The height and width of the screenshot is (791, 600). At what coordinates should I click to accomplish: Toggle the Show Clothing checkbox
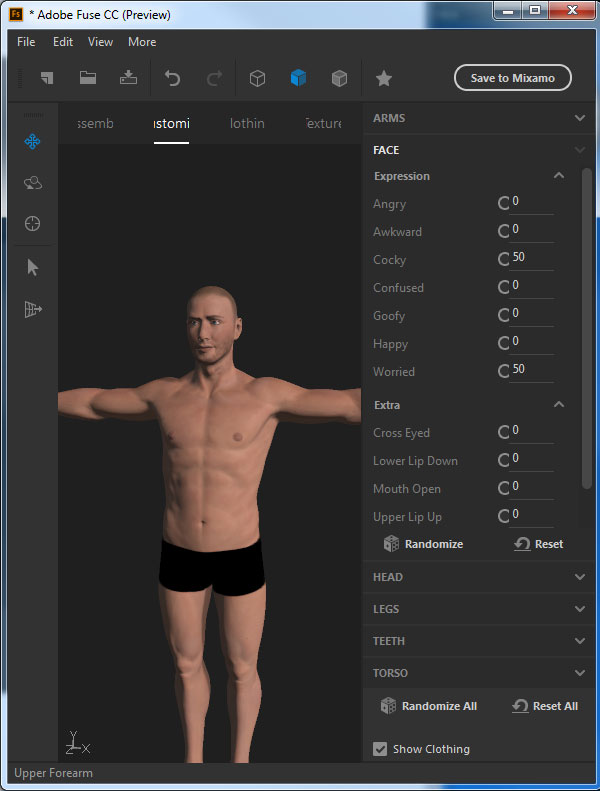coord(380,749)
